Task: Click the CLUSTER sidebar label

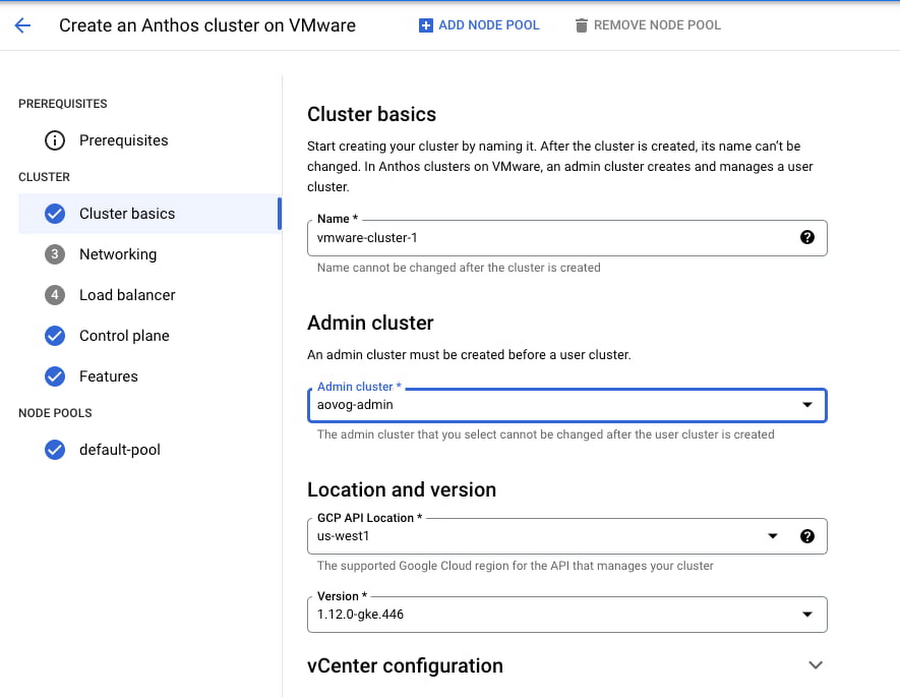Action: point(44,177)
